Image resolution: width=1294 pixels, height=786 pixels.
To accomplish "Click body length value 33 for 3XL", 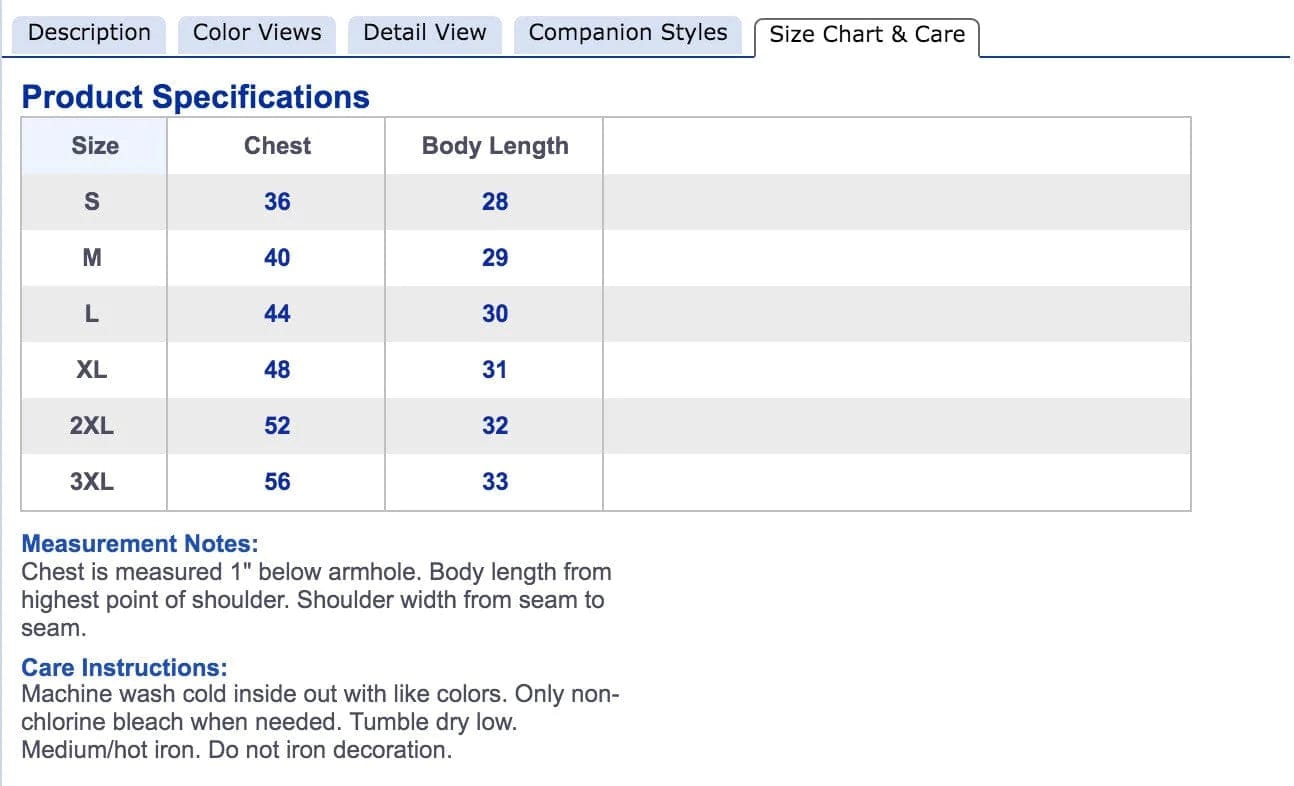I will click(495, 482).
